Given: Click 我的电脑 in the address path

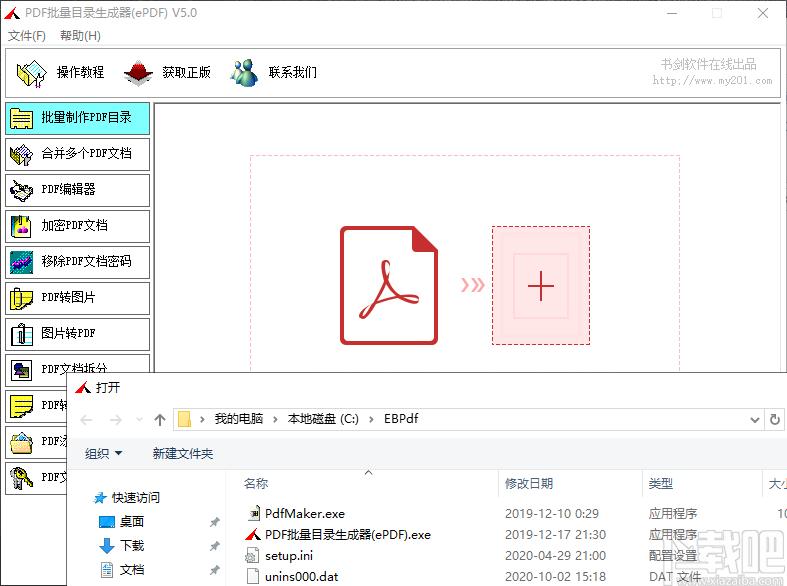Looking at the screenshot, I should click(239, 419).
